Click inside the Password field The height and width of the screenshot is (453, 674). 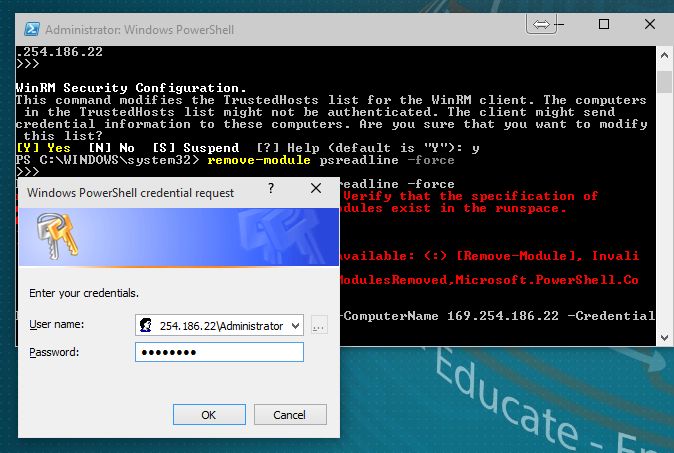(219, 352)
